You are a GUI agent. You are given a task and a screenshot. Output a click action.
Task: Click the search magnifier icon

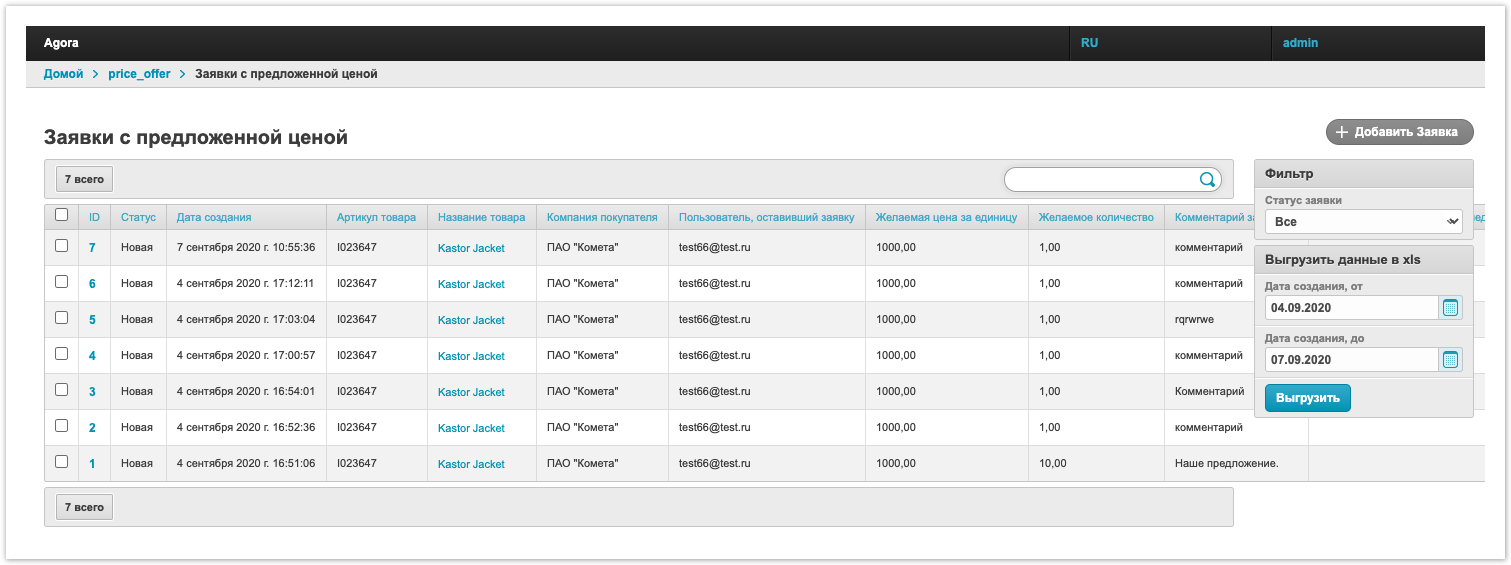pos(1207,180)
